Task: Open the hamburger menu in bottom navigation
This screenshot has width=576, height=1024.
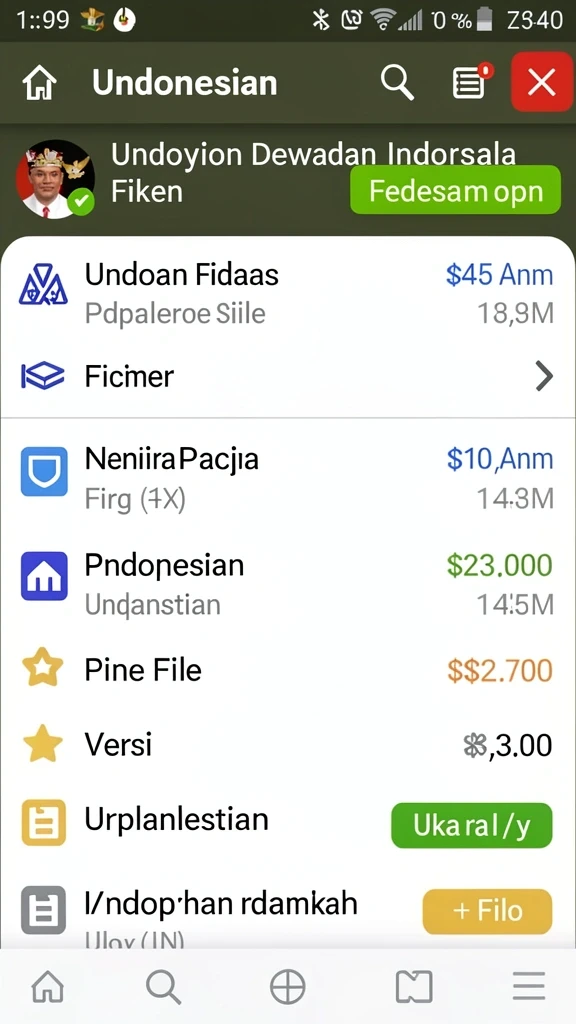Action: click(x=528, y=986)
